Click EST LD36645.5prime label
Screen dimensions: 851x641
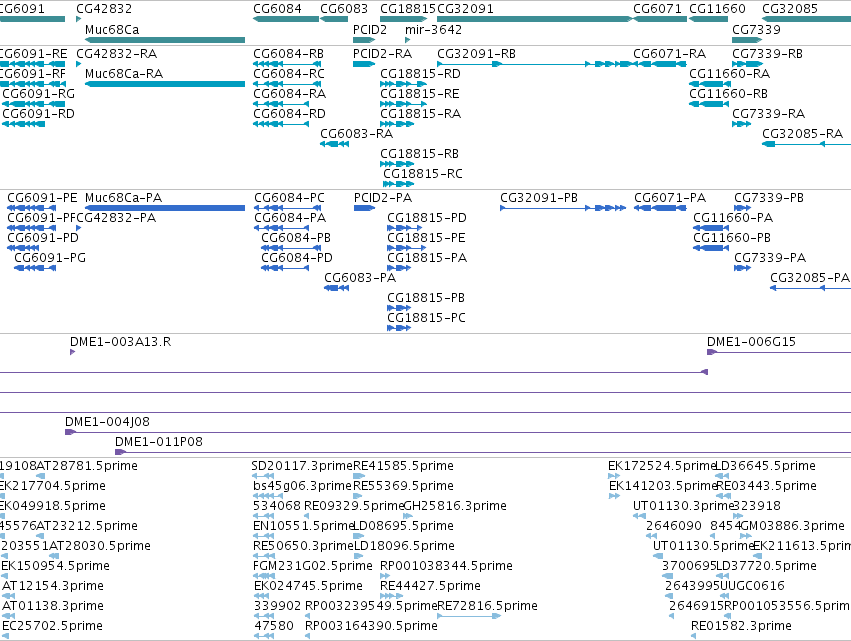(x=766, y=466)
